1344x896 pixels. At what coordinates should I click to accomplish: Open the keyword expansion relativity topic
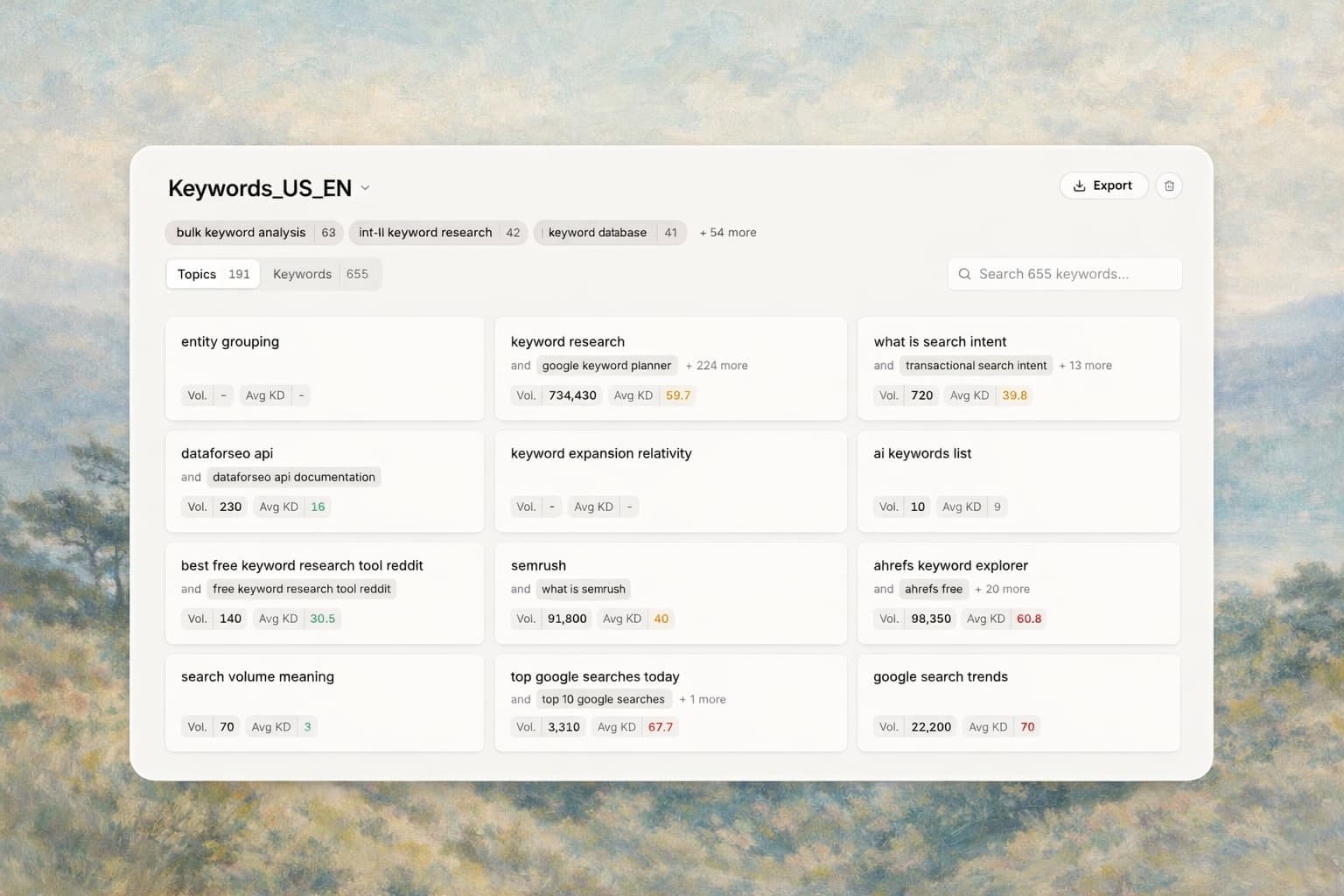point(601,453)
